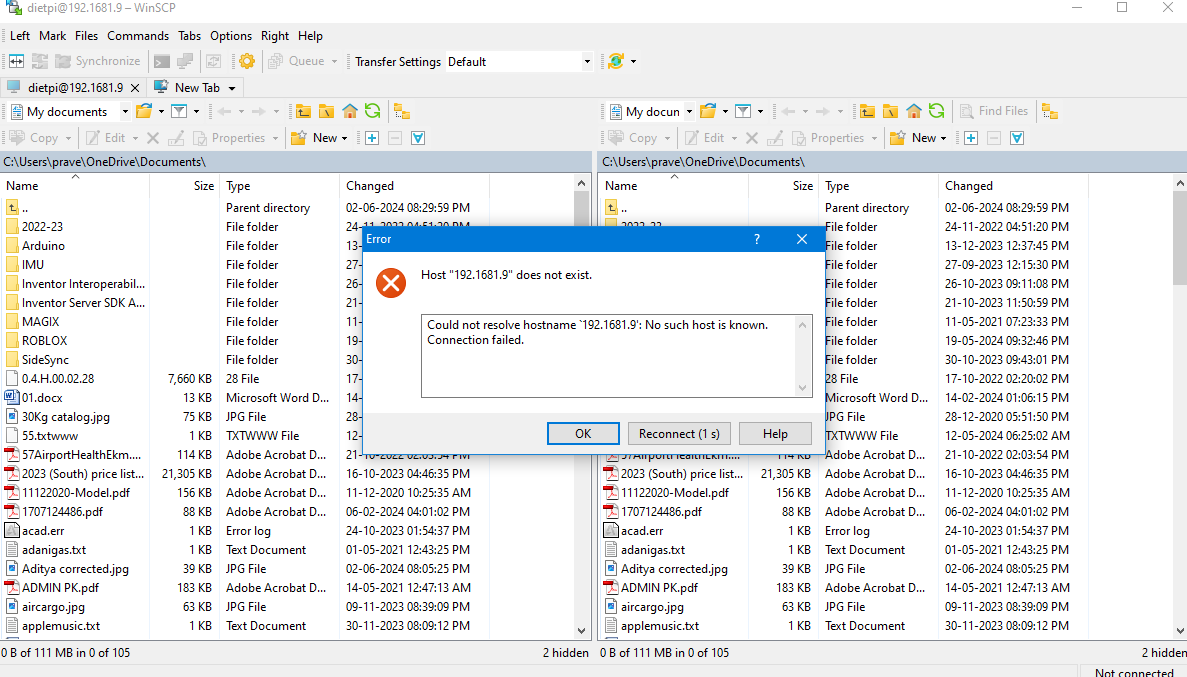The height and width of the screenshot is (677, 1187).
Task: Sort right panel by Changed column header
Action: click(x=1012, y=186)
